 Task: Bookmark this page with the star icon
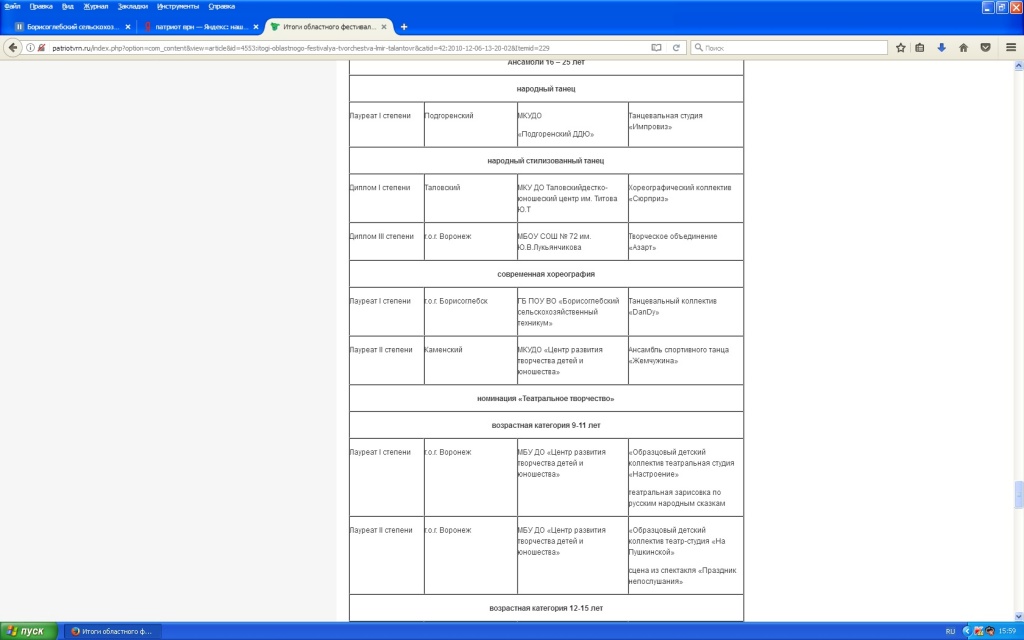[901, 48]
